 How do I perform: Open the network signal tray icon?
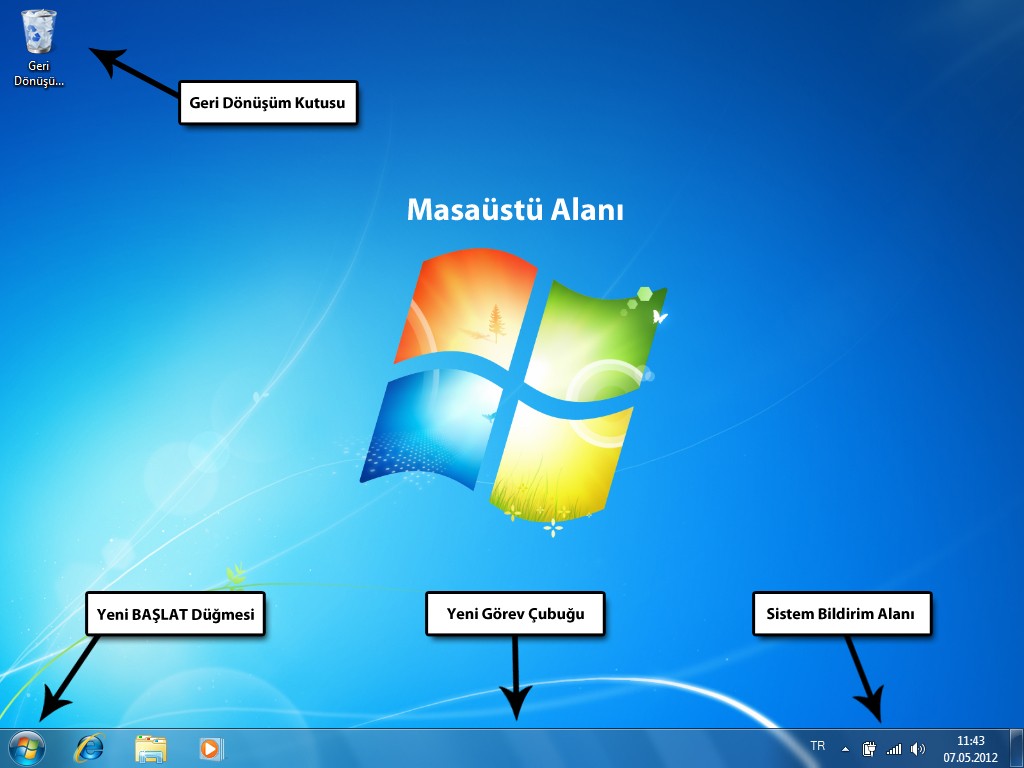pos(893,749)
